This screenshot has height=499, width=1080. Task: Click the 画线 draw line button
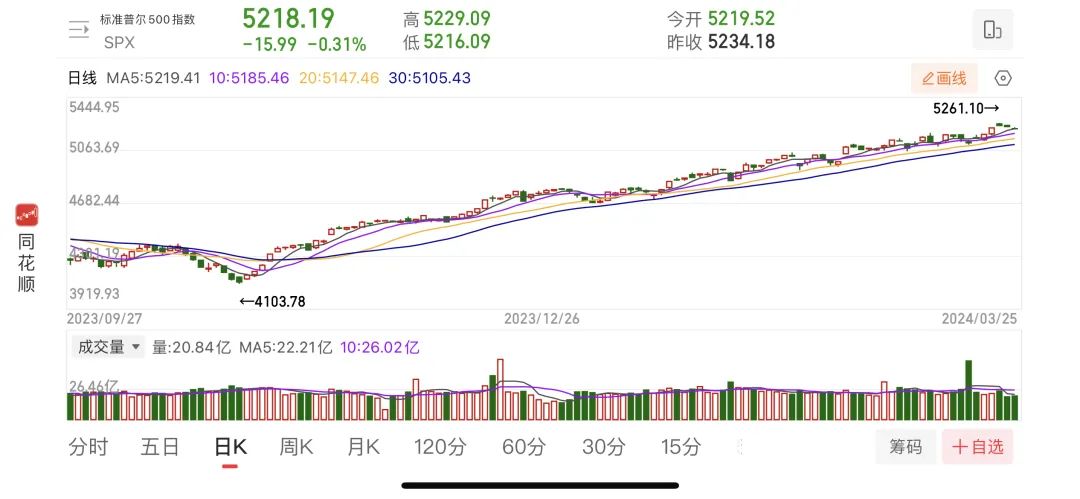(x=944, y=78)
